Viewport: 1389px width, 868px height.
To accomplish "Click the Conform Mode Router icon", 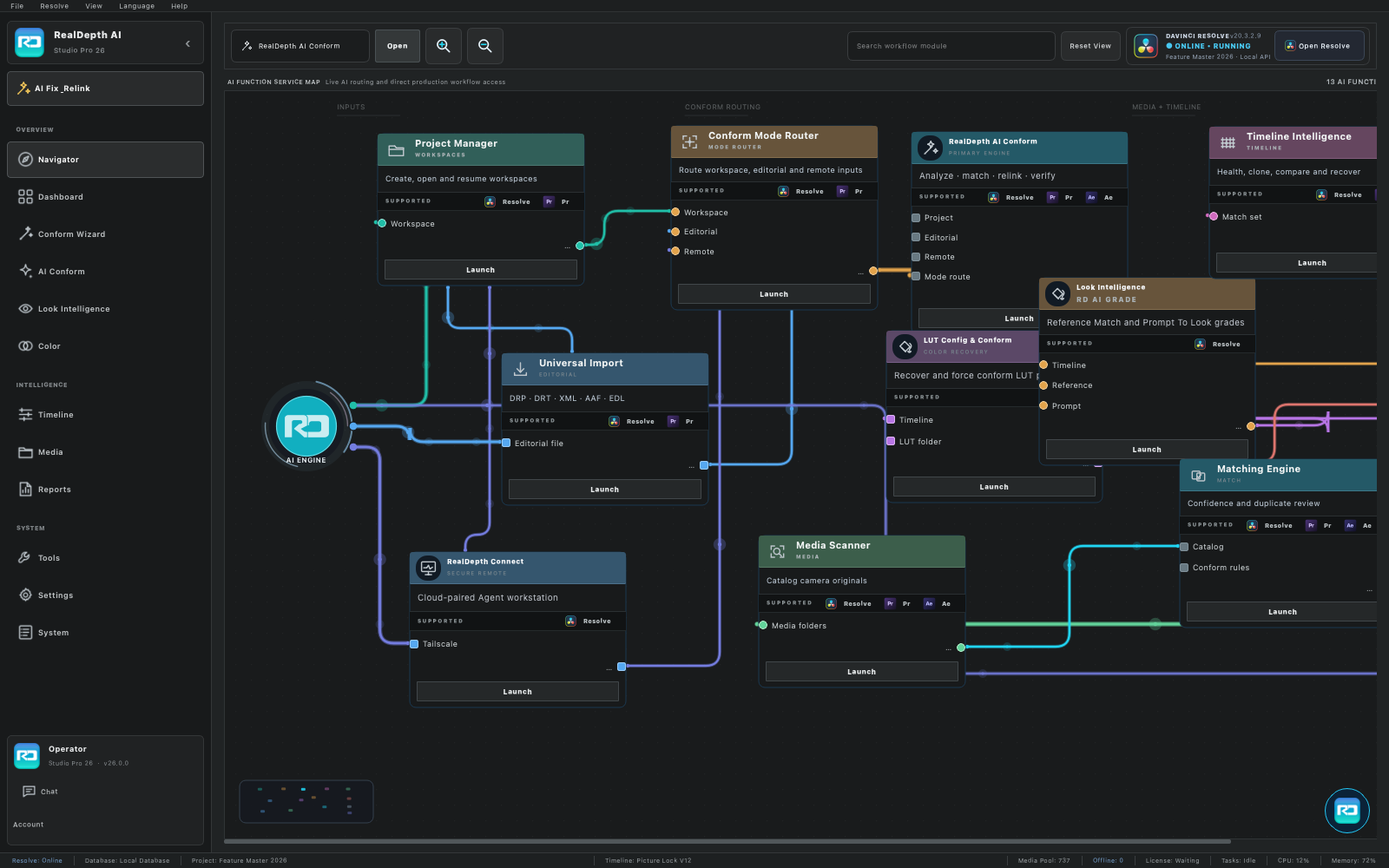I will pos(689,141).
